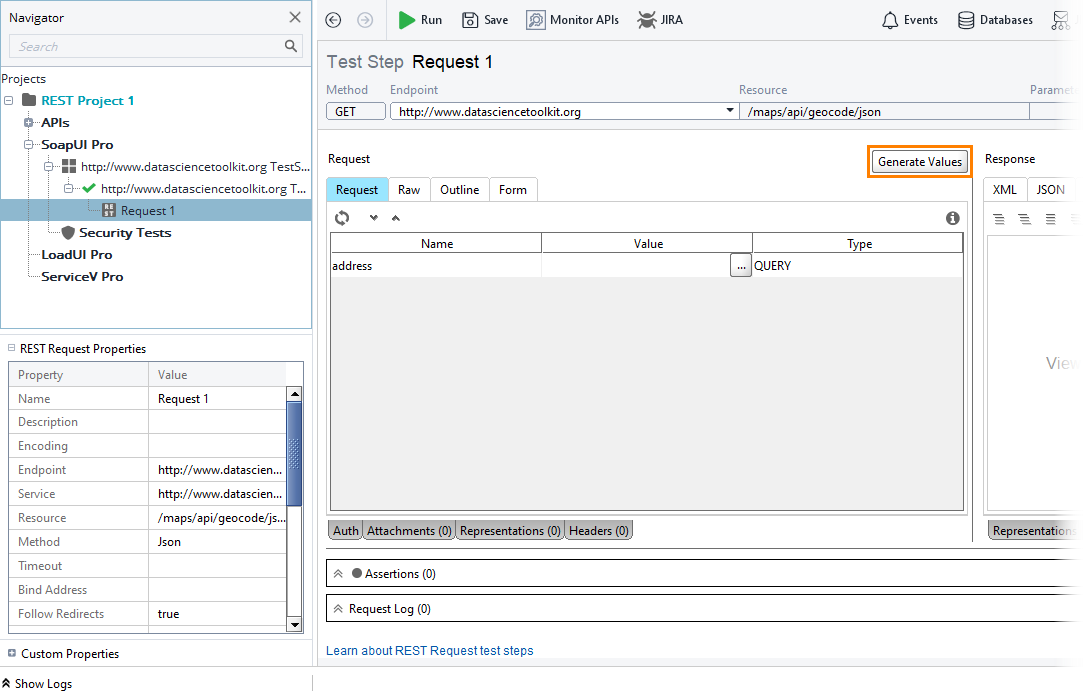Switch response to JSON view
The width and height of the screenshot is (1084, 694).
point(1051,189)
